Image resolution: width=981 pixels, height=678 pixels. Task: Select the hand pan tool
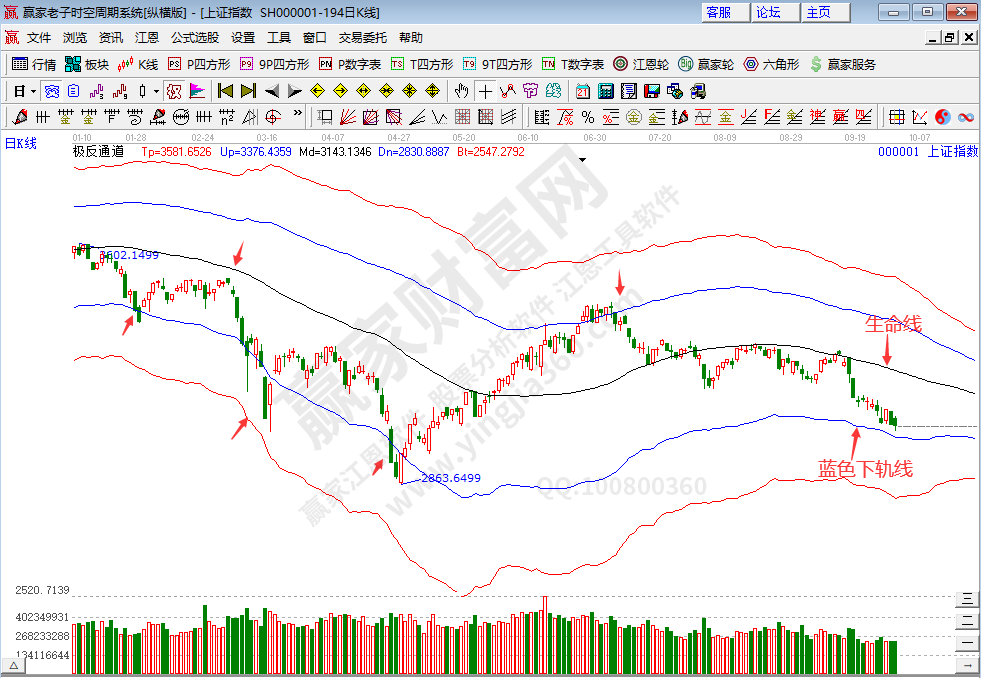click(462, 91)
